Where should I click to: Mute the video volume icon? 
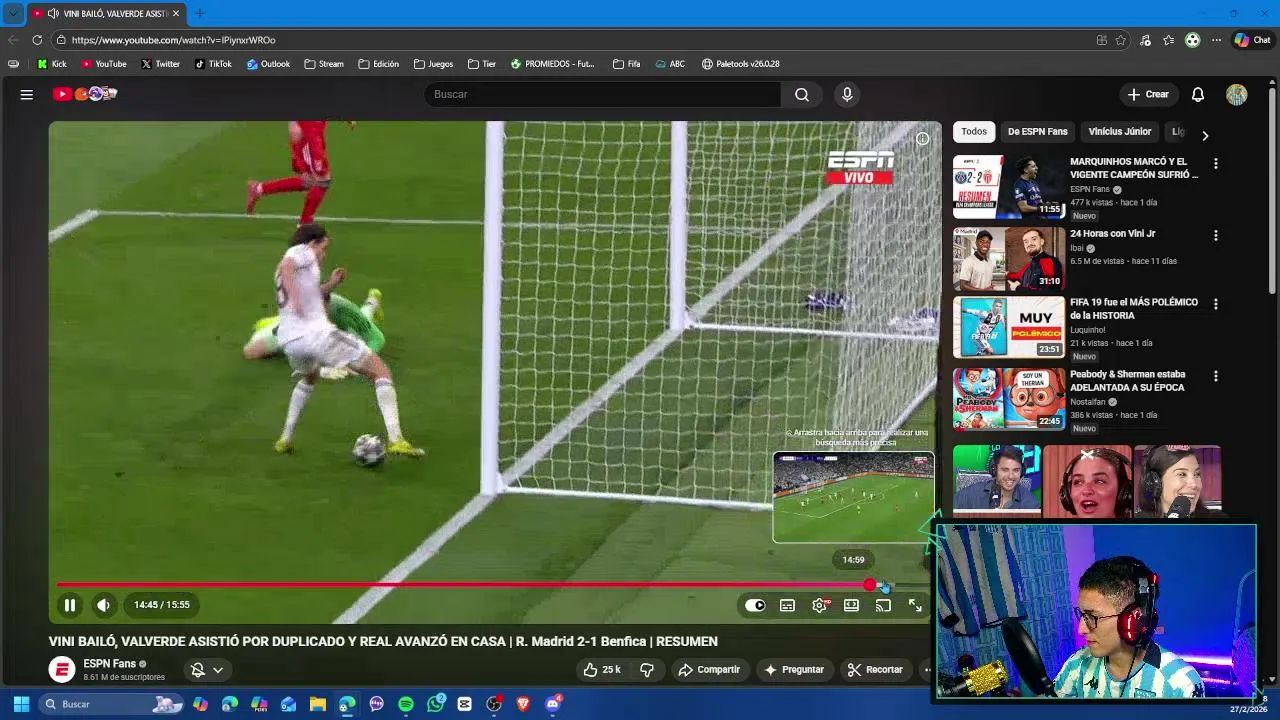coord(103,605)
